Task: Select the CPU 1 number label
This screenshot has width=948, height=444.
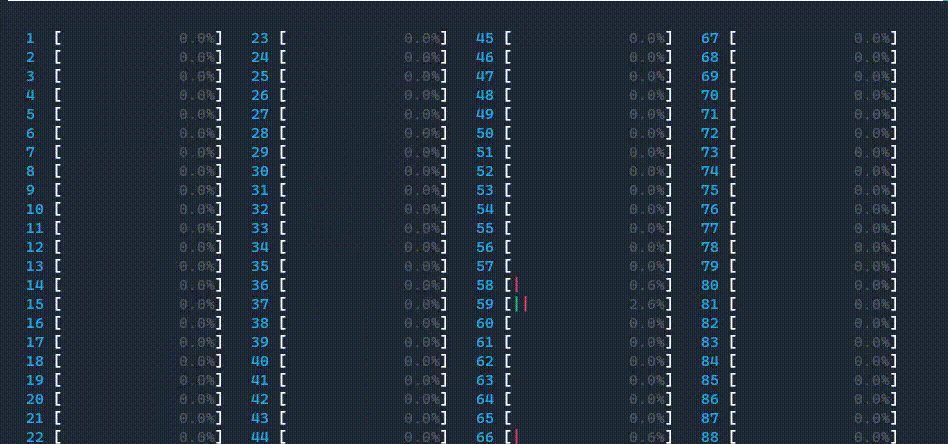Action: 30,39
